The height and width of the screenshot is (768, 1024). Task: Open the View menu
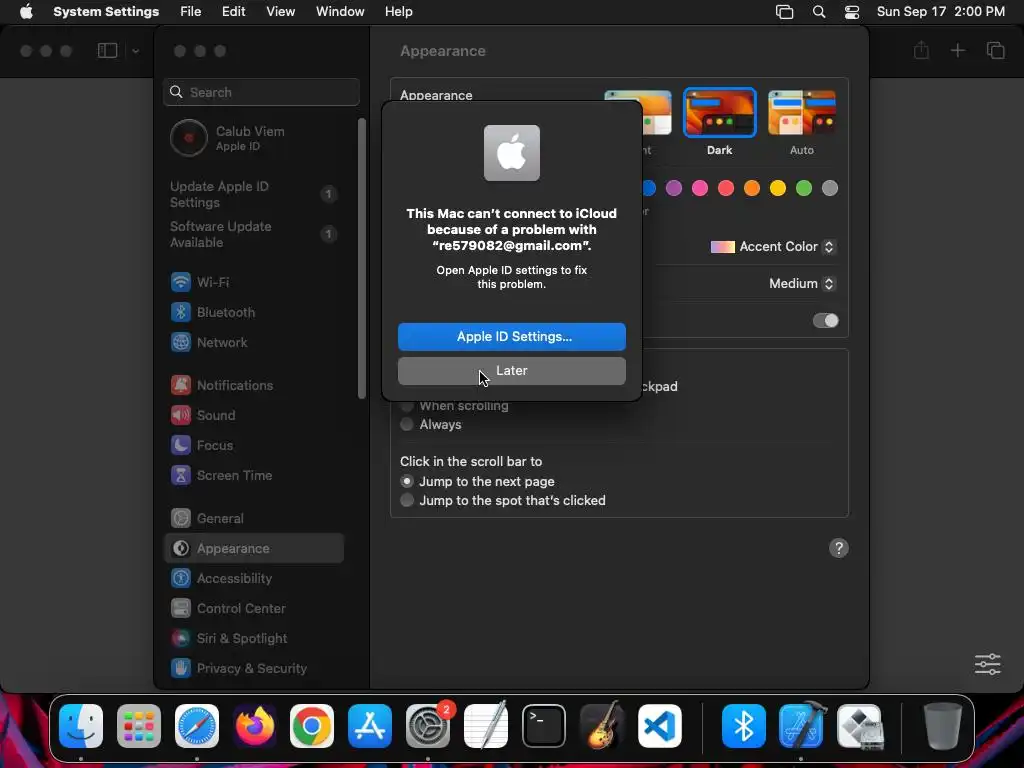pyautogui.click(x=281, y=12)
